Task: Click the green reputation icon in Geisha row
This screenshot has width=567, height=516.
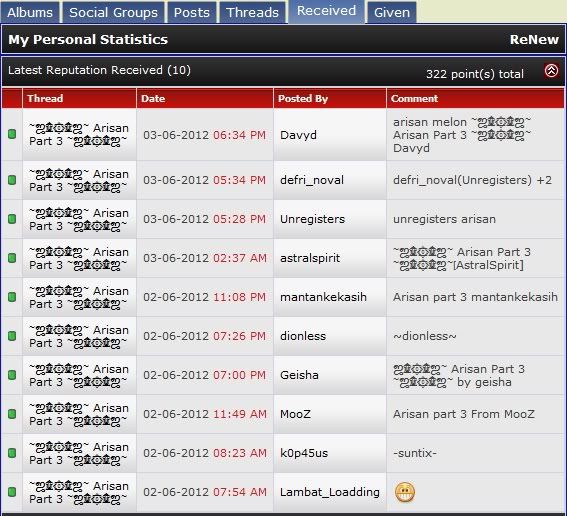Action: coord(12,375)
